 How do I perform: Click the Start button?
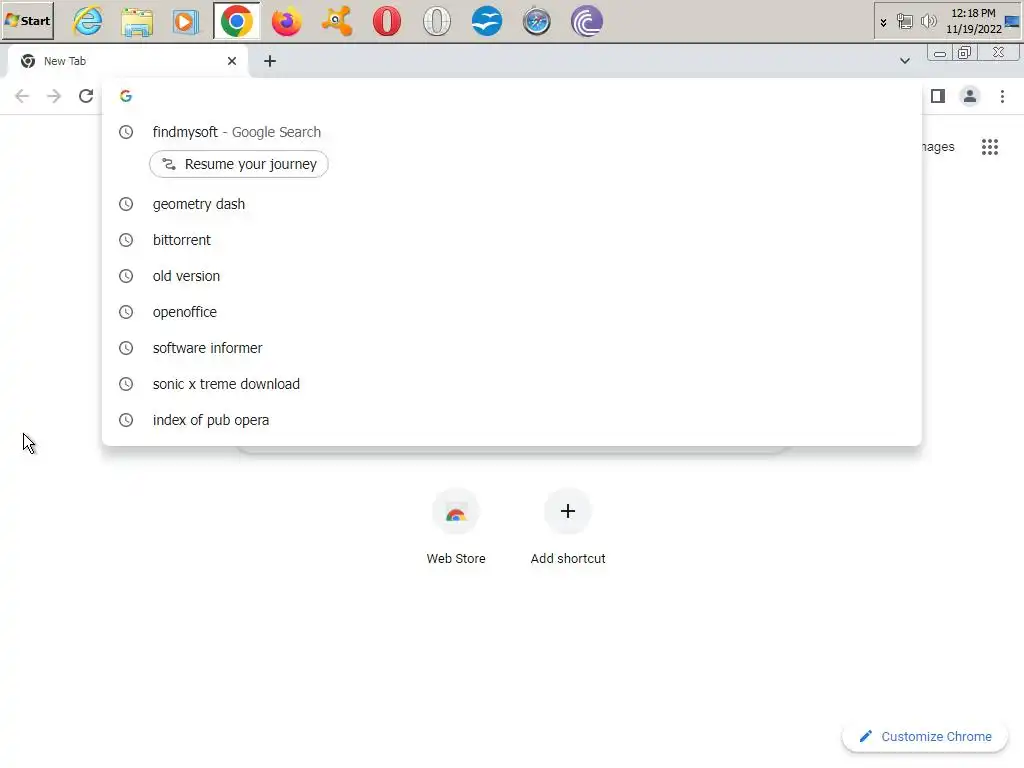[x=27, y=21]
